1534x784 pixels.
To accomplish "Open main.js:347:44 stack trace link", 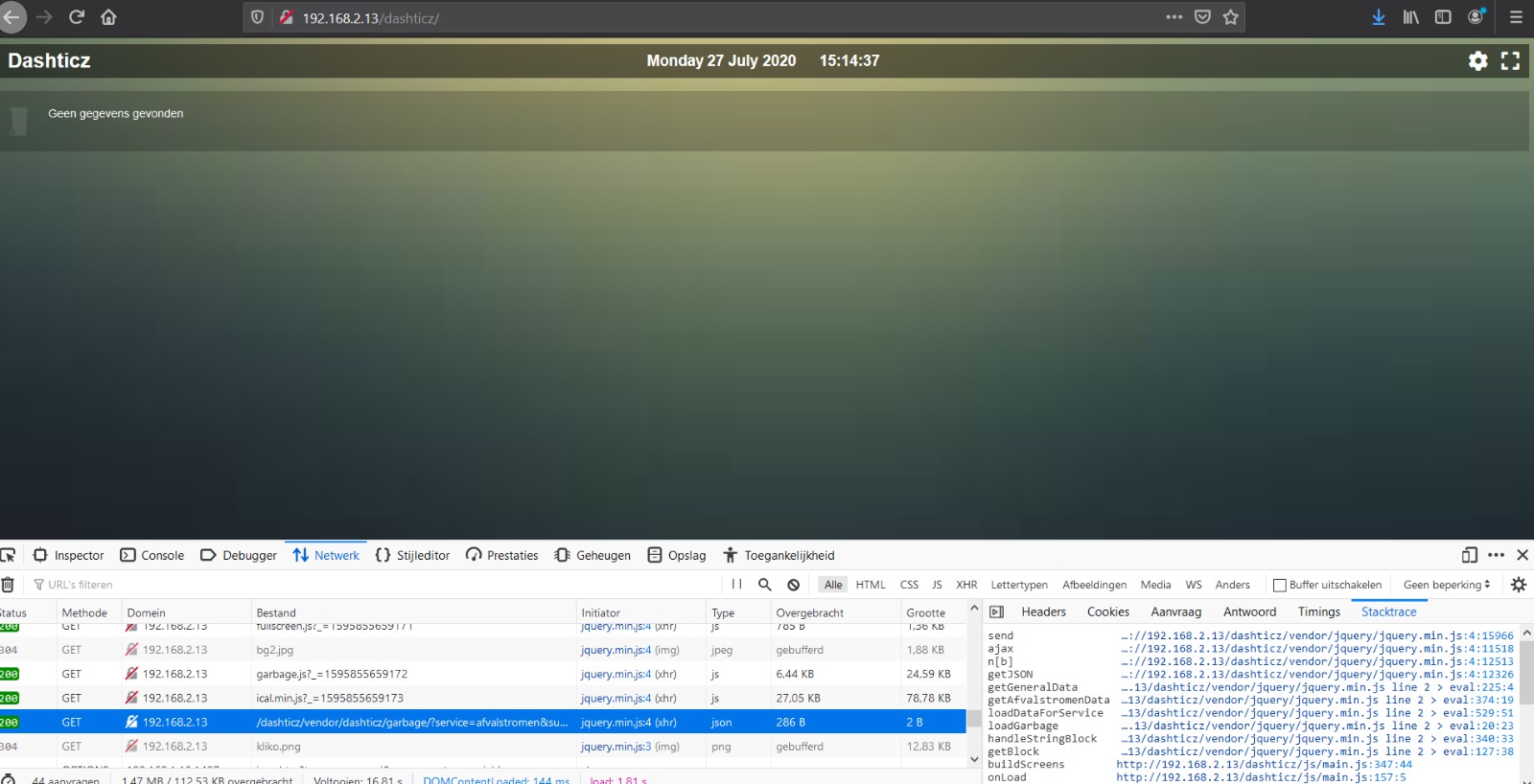I will (x=1264, y=765).
